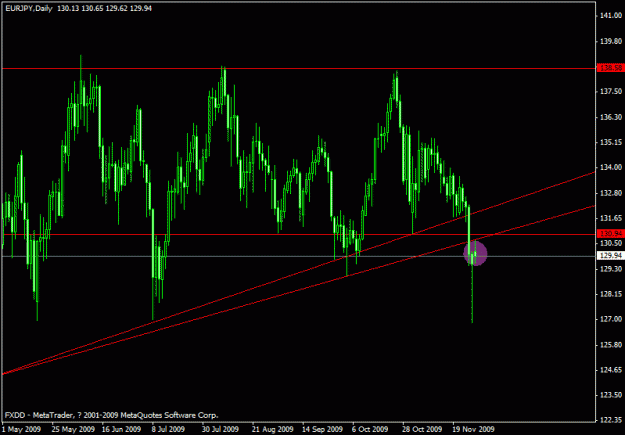Click 130.50 on the price axis
Image resolution: width=625 pixels, height=435 pixels.
(611, 243)
